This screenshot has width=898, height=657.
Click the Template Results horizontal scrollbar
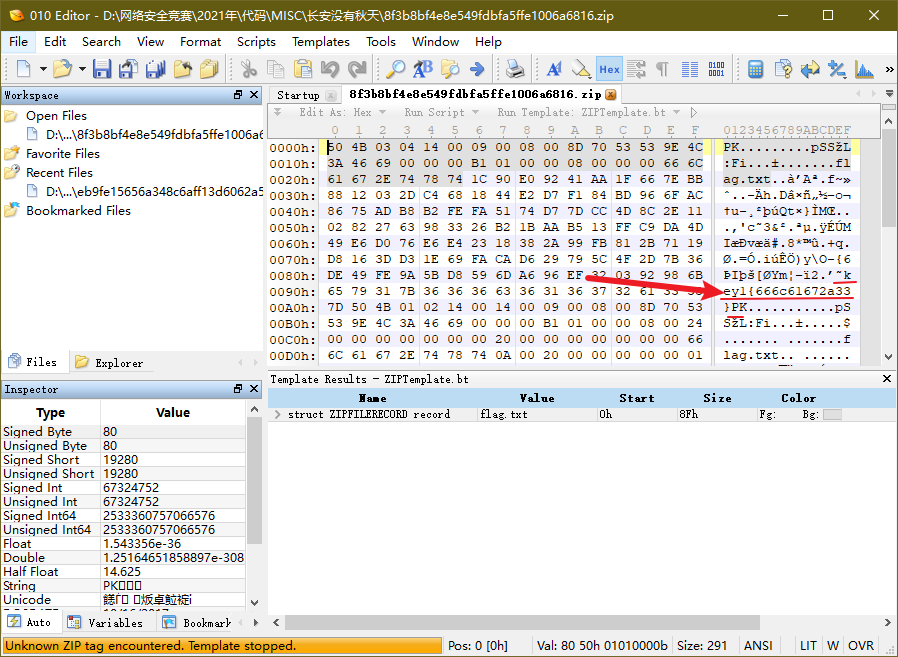pyautogui.click(x=522, y=622)
